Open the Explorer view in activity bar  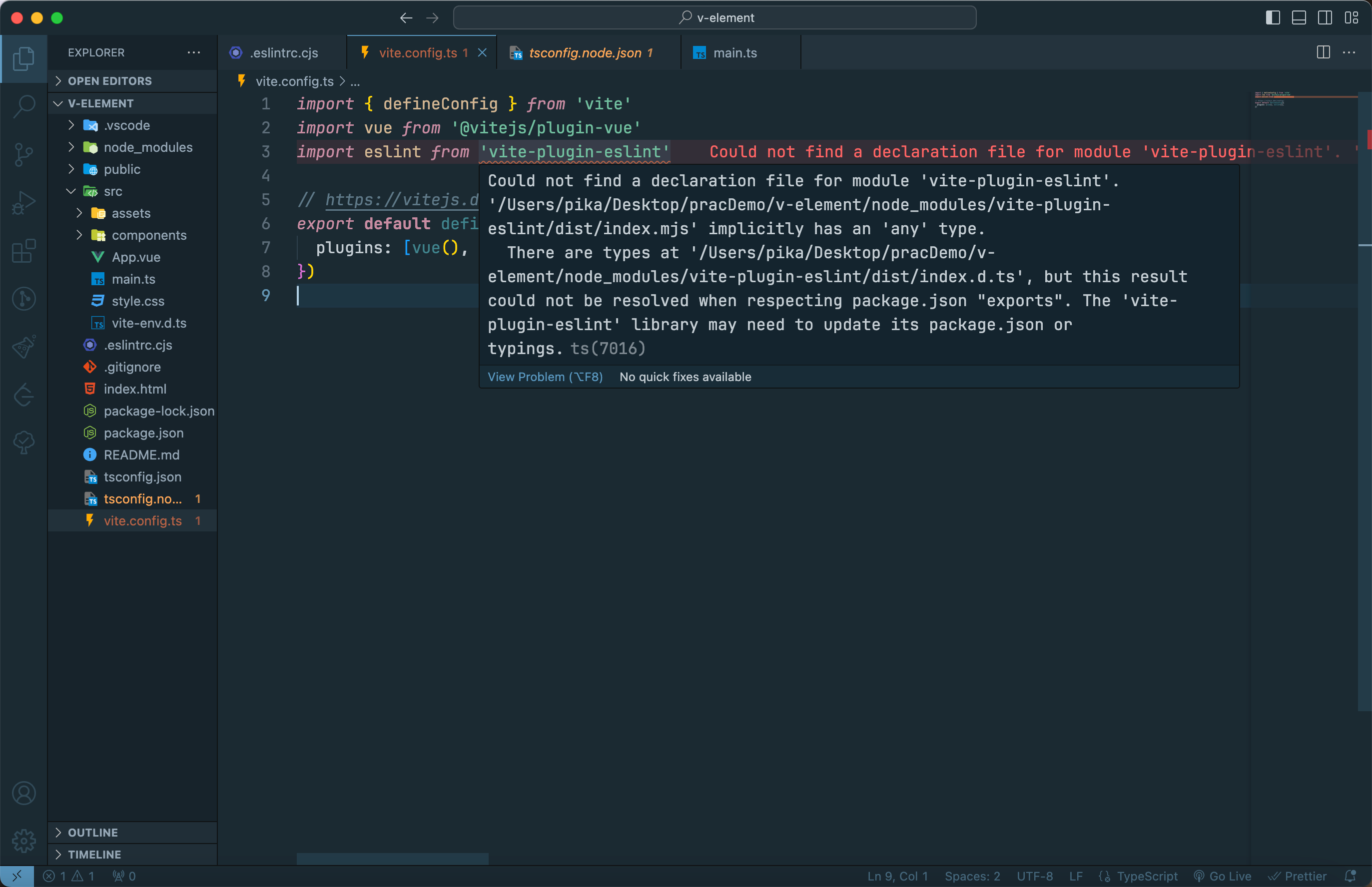pyautogui.click(x=23, y=59)
